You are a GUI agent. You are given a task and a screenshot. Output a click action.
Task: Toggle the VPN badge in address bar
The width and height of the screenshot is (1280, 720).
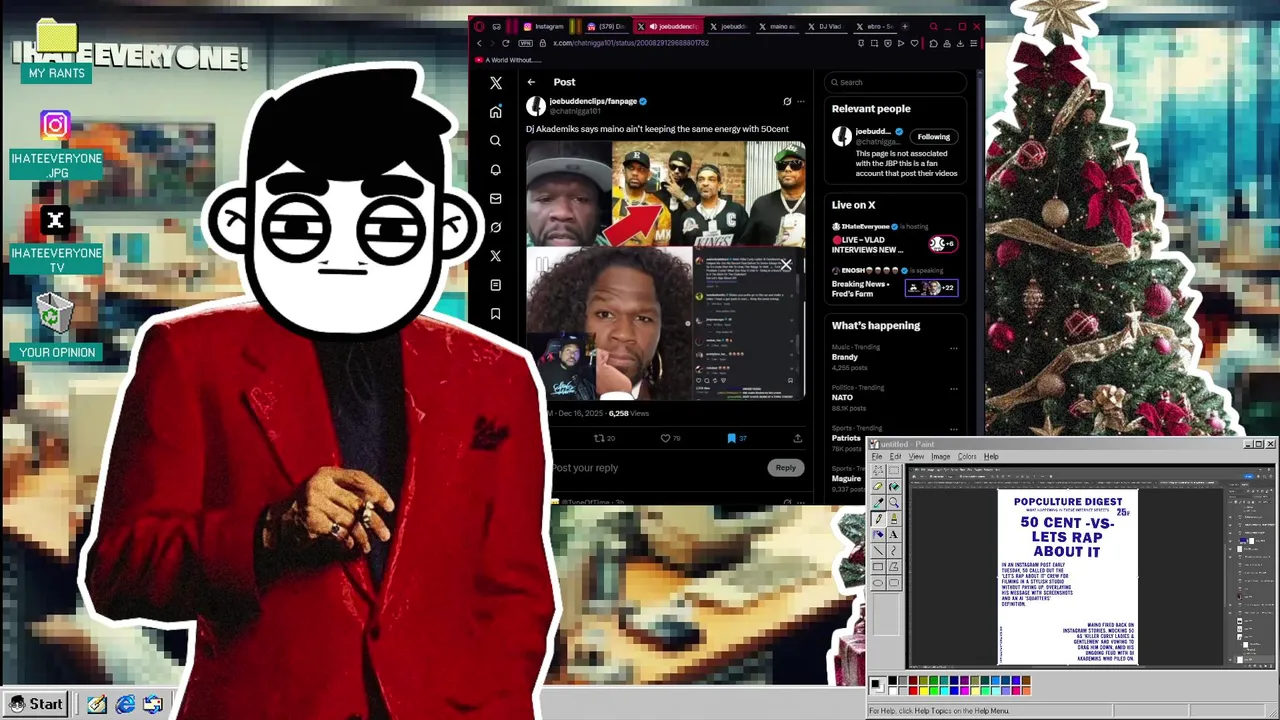(x=526, y=43)
